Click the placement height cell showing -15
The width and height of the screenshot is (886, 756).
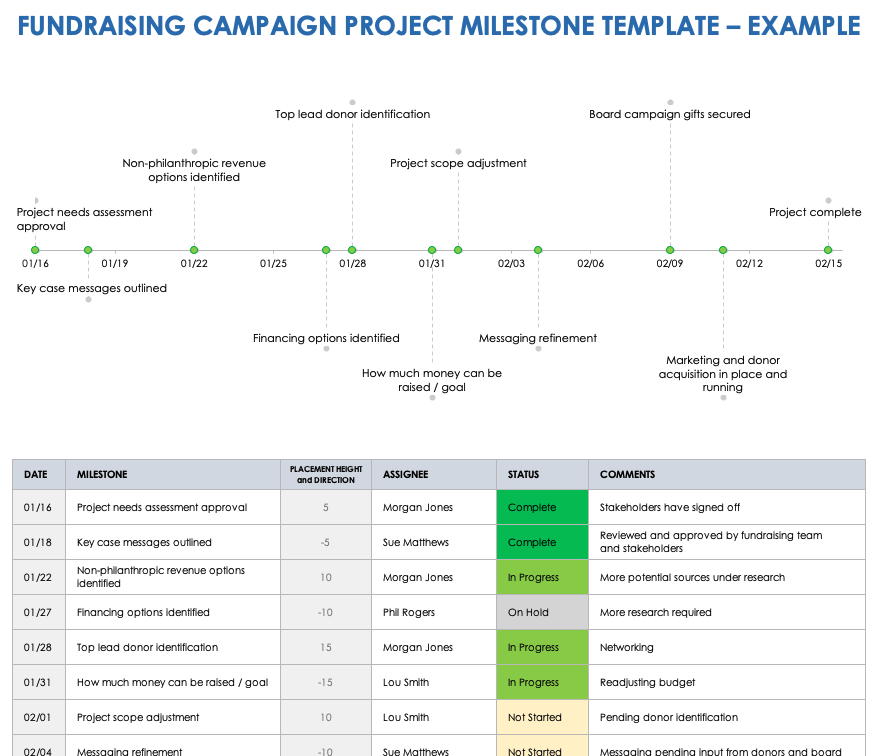pos(326,682)
